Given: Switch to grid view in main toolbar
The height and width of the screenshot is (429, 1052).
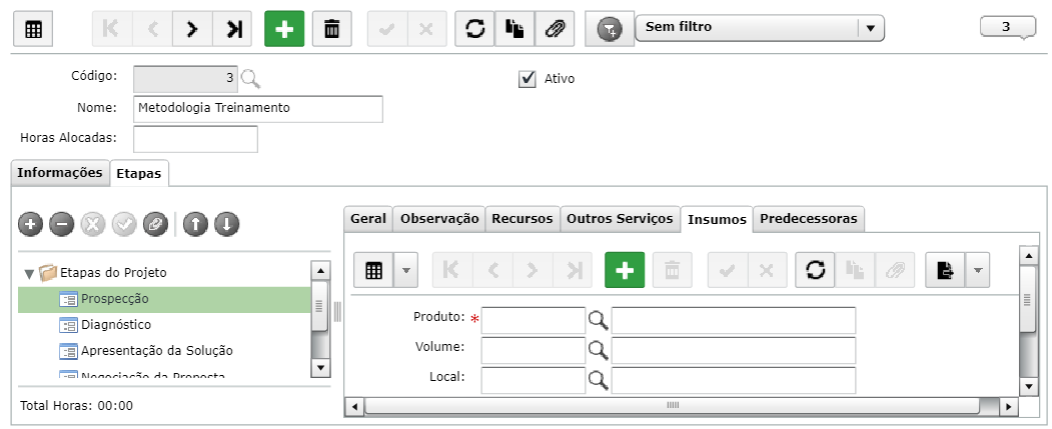Looking at the screenshot, I should coord(34,30).
